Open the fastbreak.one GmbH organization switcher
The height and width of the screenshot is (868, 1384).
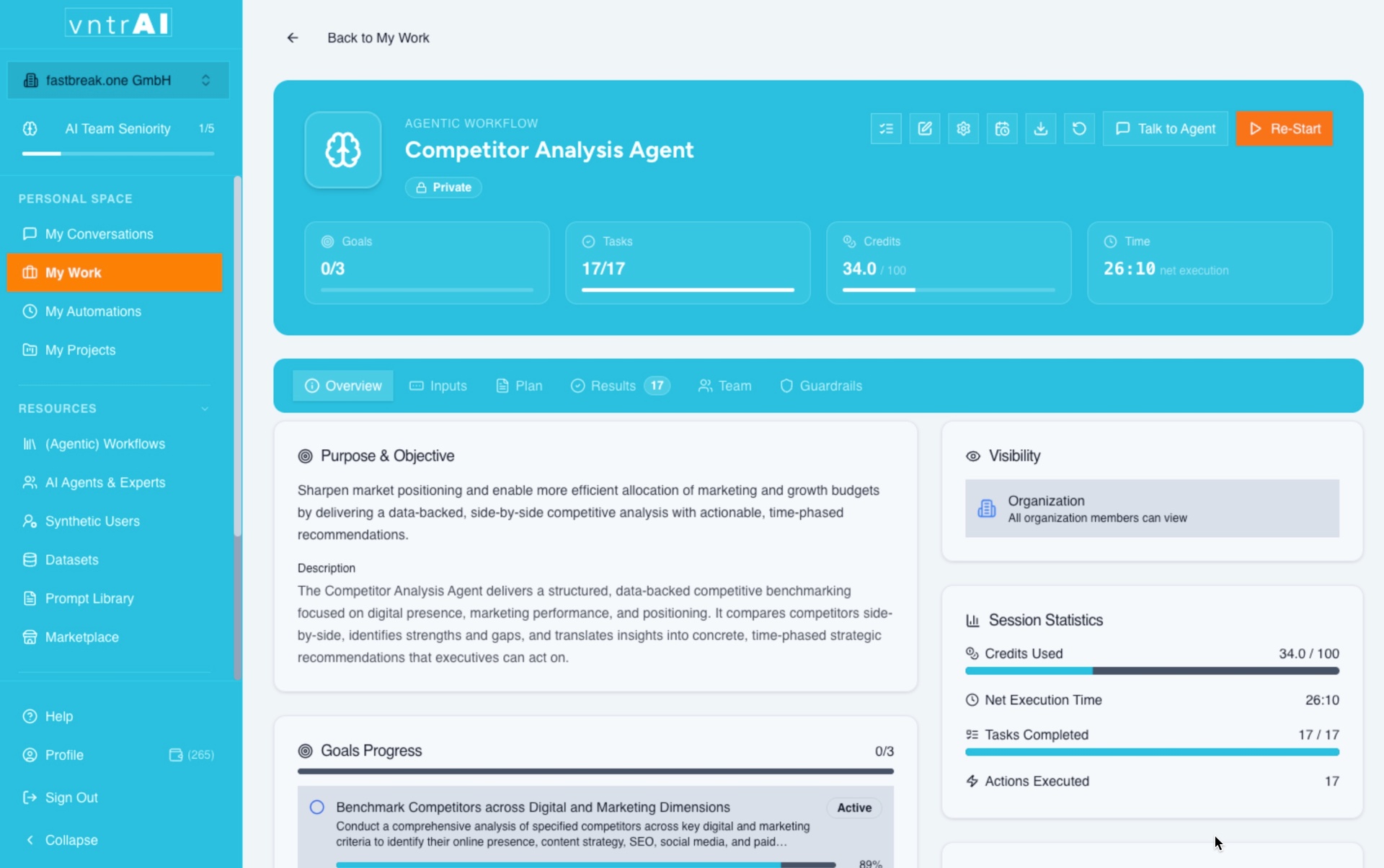[x=118, y=80]
